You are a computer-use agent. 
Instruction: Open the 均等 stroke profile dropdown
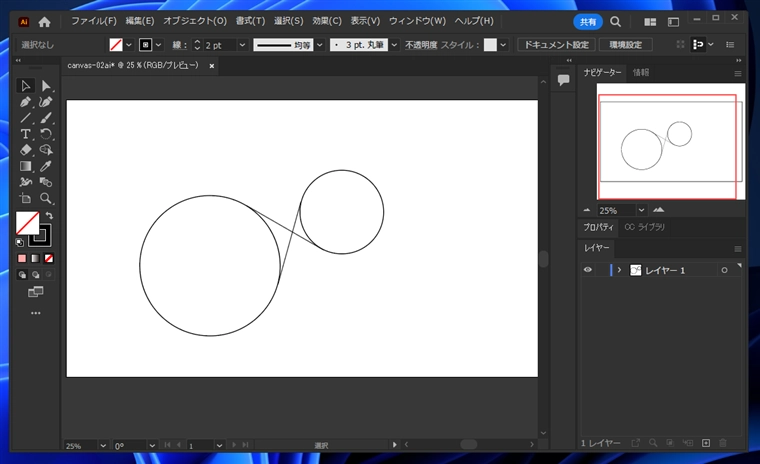click(319, 45)
